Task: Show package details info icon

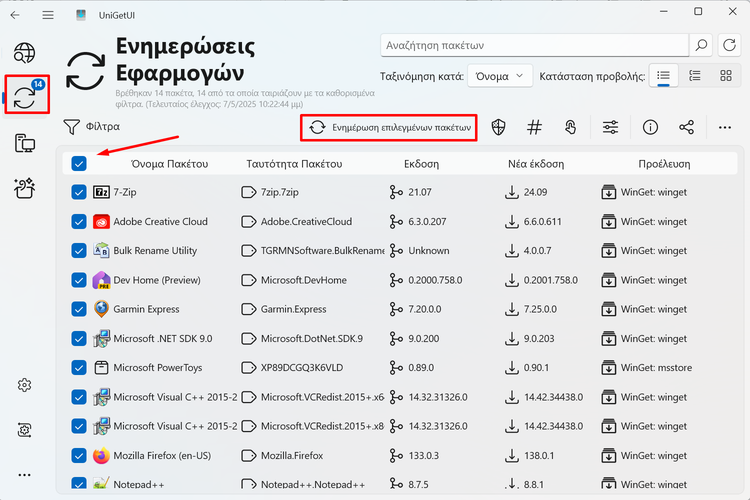Action: tap(650, 127)
